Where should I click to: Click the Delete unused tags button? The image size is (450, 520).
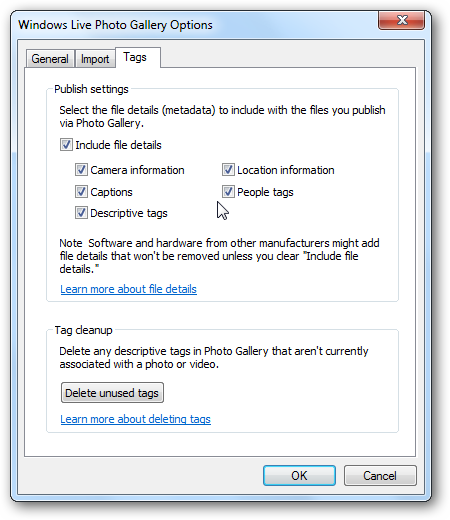pos(112,393)
